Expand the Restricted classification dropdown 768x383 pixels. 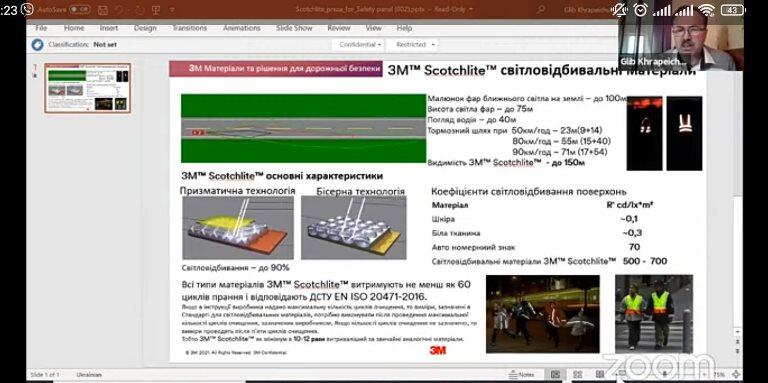(x=415, y=45)
